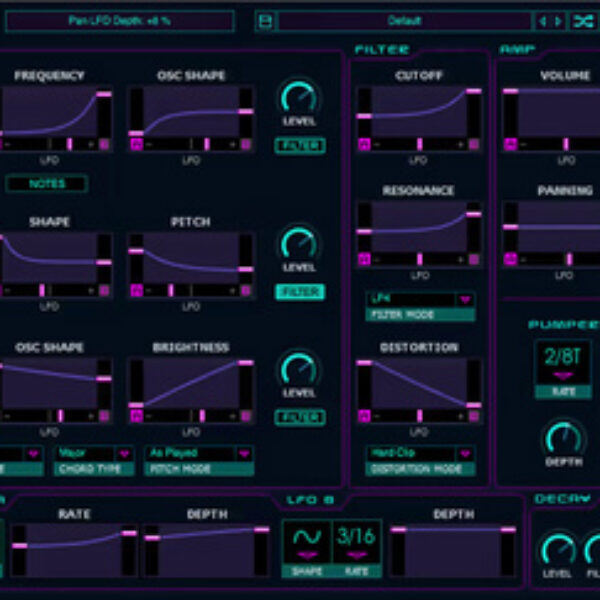Click the Decay Level knob
600x600 pixels.
(x=558, y=549)
